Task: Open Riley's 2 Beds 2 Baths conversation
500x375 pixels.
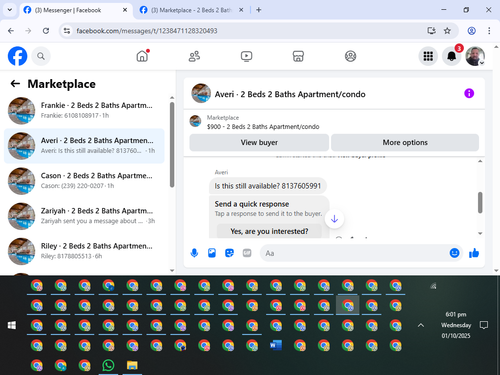Action: pos(84,251)
